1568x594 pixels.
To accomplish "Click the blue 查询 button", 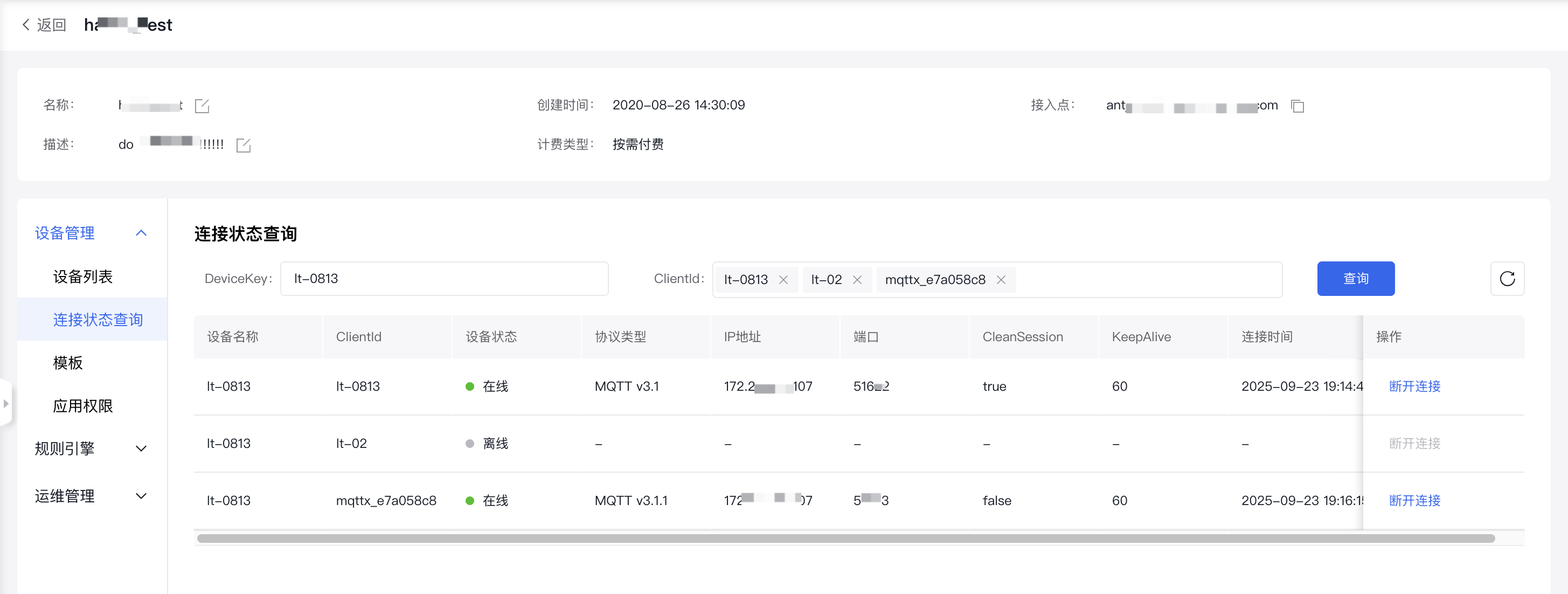I will [x=1355, y=279].
